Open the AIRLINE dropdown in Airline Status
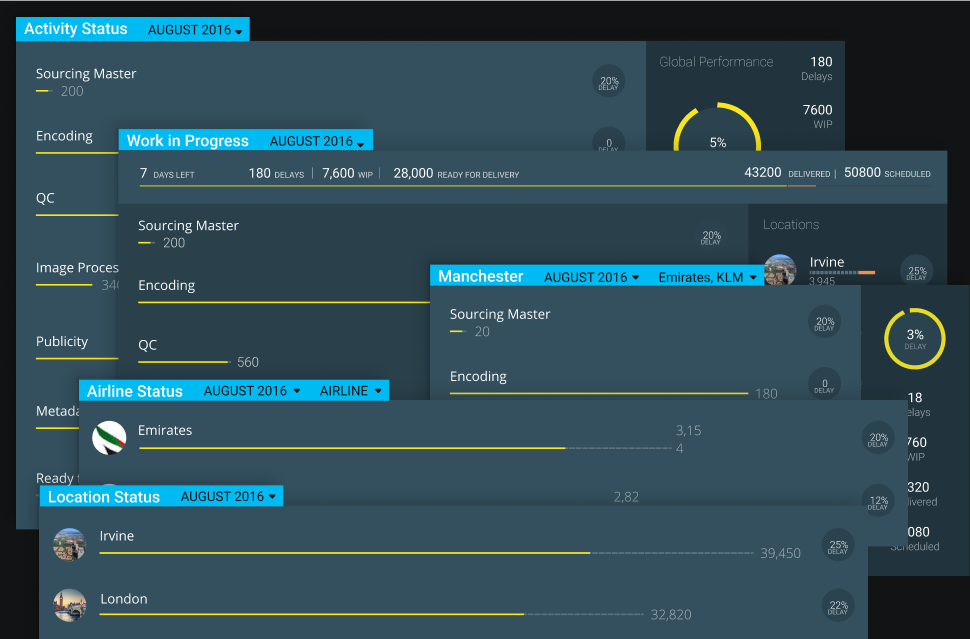The height and width of the screenshot is (639, 970). pos(351,391)
